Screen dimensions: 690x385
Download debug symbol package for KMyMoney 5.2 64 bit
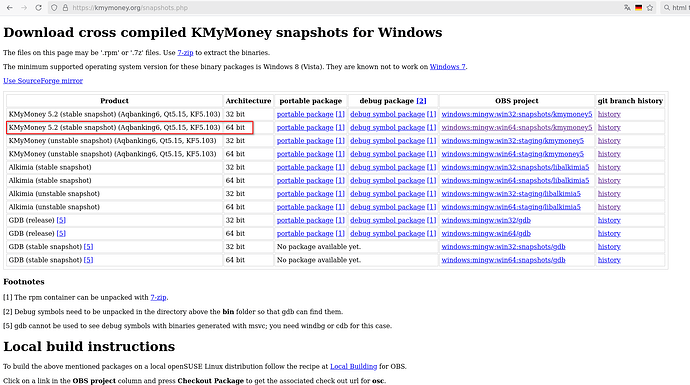pos(388,127)
